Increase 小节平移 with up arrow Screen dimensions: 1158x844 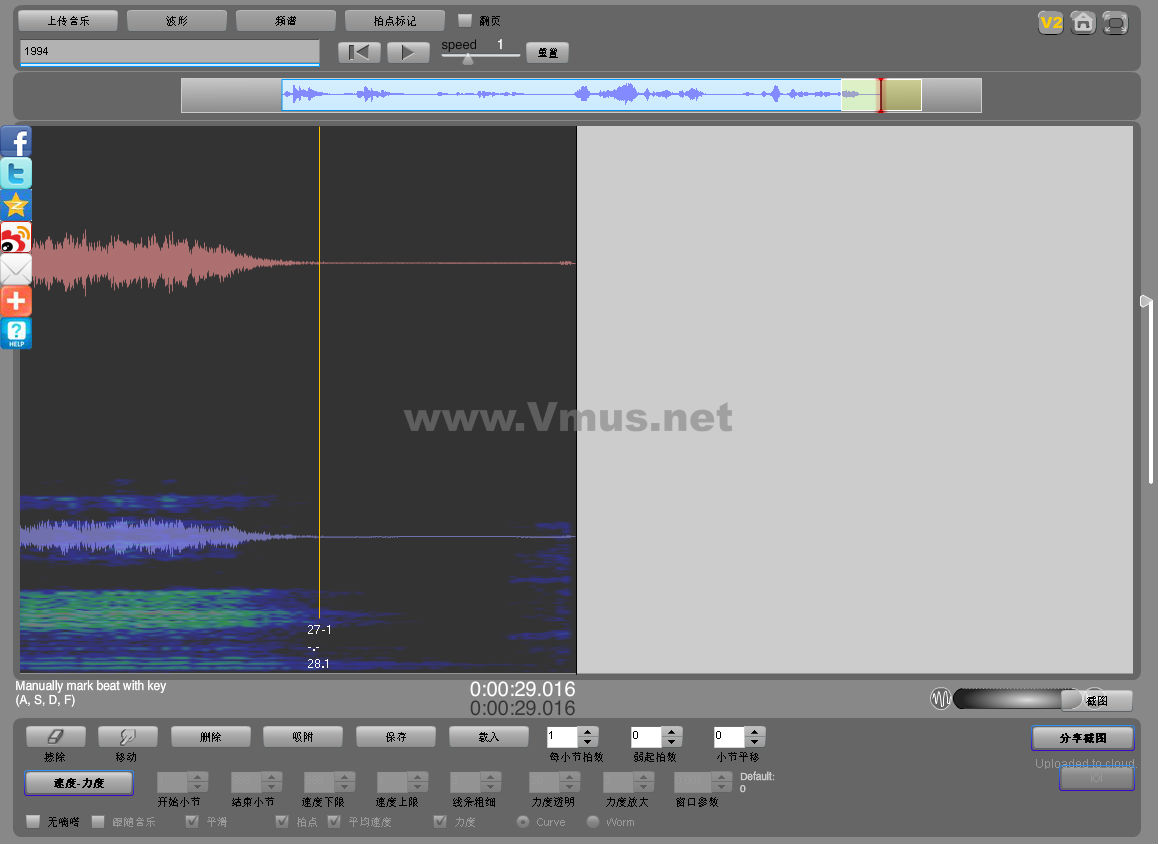coord(755,732)
